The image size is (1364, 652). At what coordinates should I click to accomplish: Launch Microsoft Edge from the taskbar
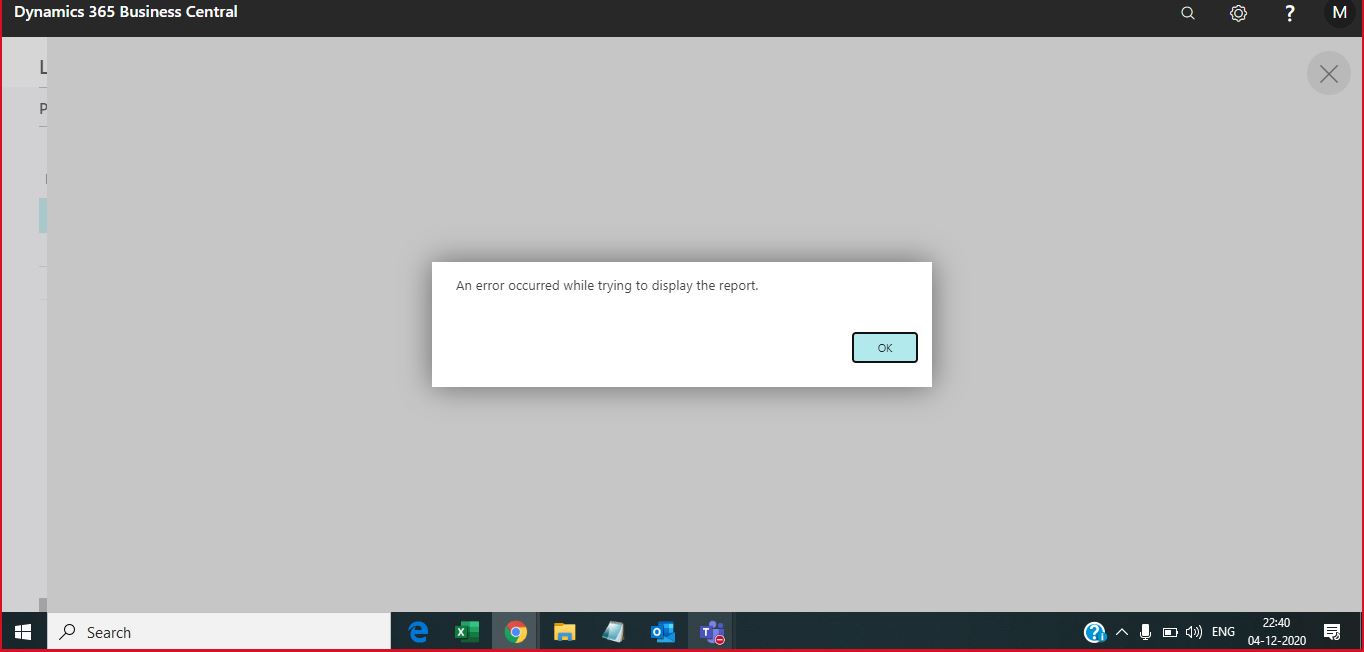(418, 631)
